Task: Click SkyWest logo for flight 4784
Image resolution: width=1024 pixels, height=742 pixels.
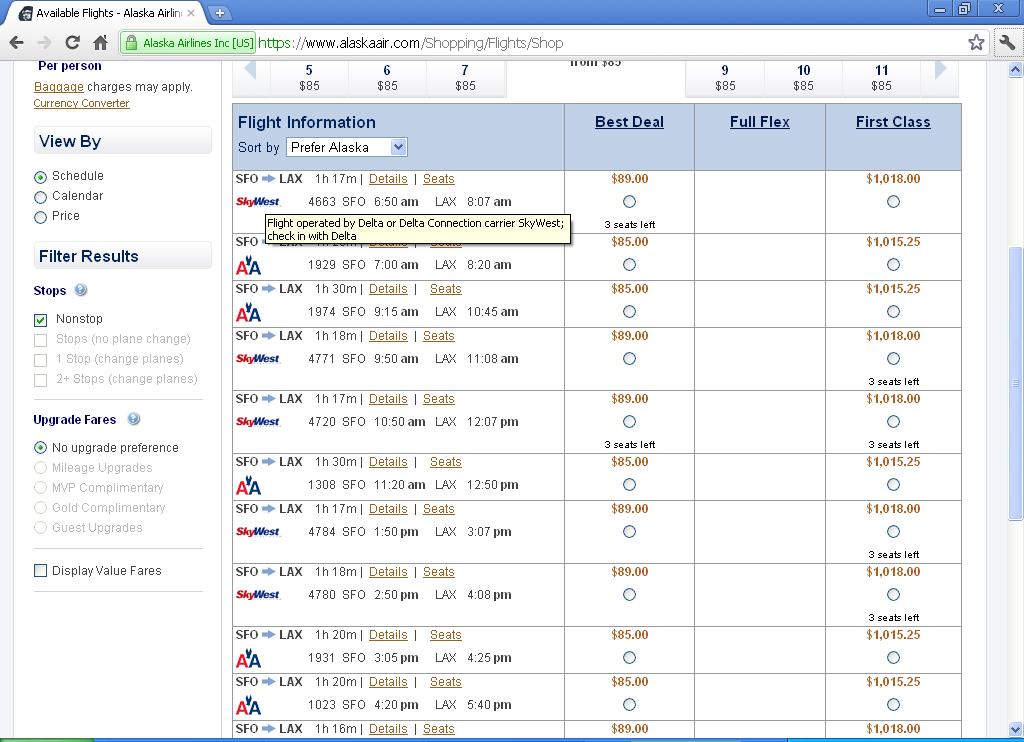Action: tap(258, 532)
